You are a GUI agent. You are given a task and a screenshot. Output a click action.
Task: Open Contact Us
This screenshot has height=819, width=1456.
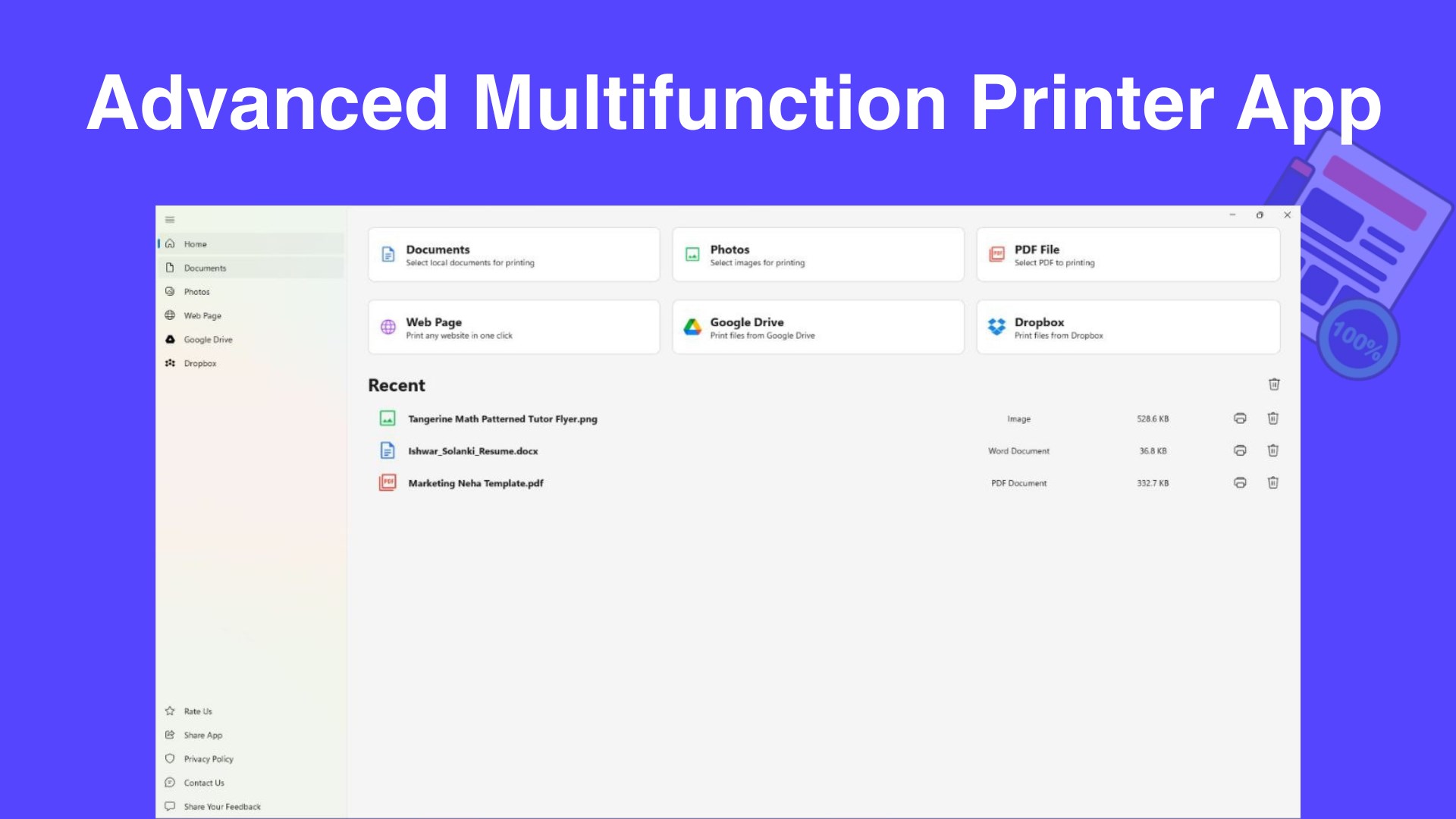[203, 783]
